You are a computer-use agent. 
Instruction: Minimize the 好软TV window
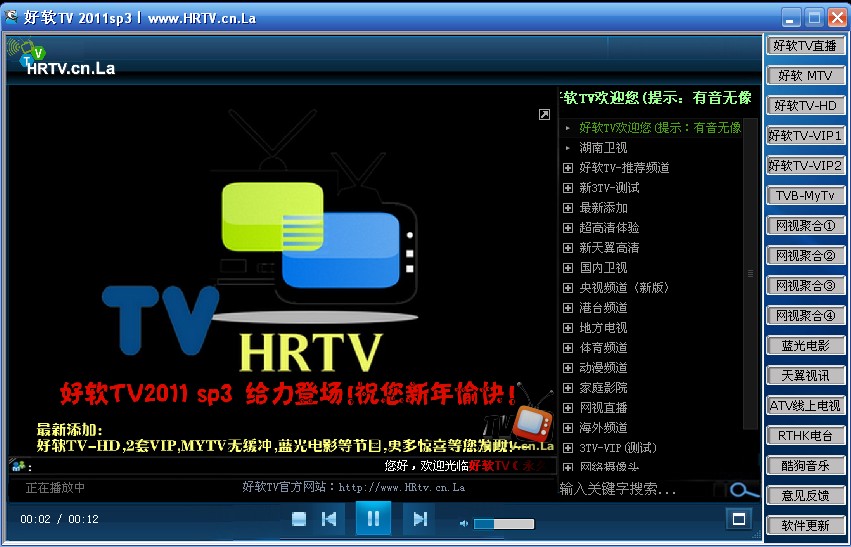tap(791, 17)
